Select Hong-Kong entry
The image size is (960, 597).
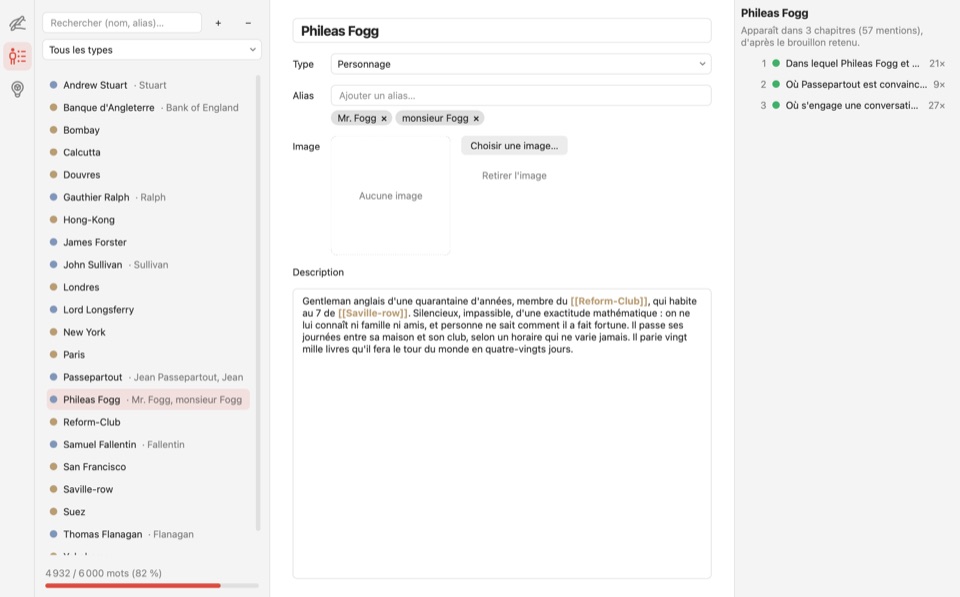pyautogui.click(x=148, y=219)
